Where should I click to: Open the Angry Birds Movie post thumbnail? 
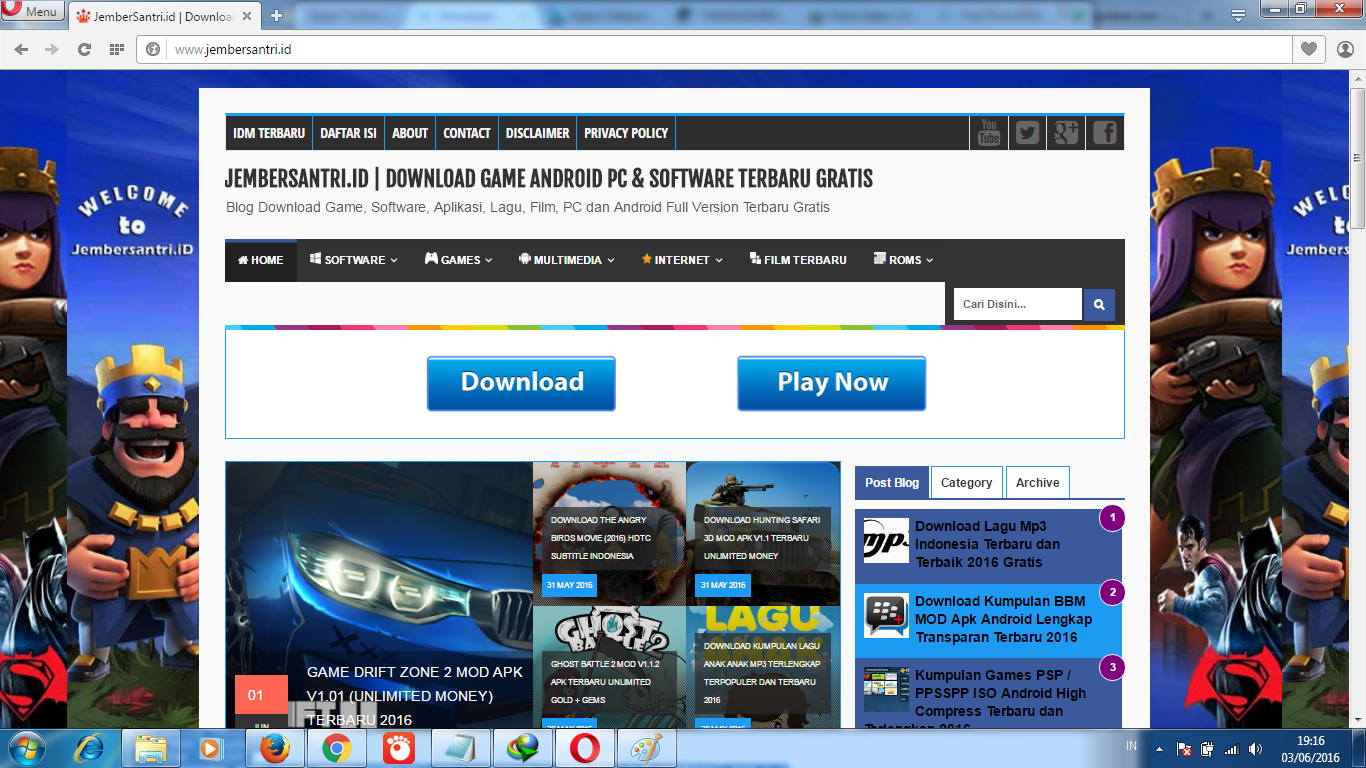[x=609, y=533]
